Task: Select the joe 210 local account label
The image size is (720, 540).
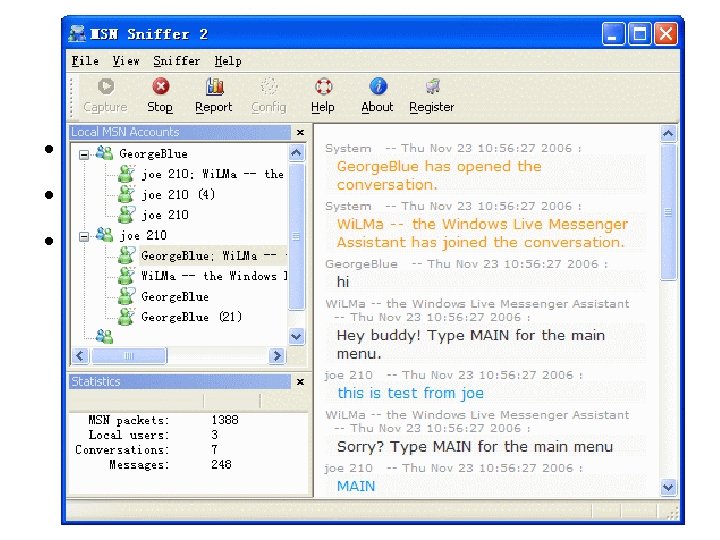Action: (x=143, y=235)
